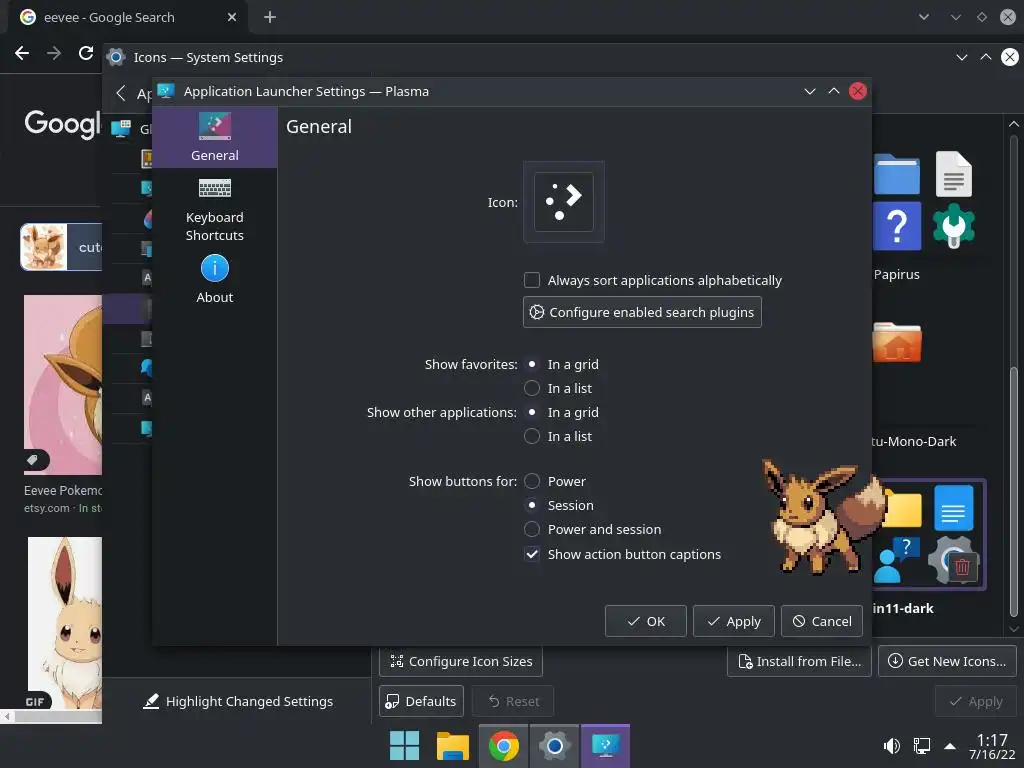Viewport: 1024px width, 768px height.
Task: Cancel the Application Launcher Settings dialog
Action: click(822, 621)
